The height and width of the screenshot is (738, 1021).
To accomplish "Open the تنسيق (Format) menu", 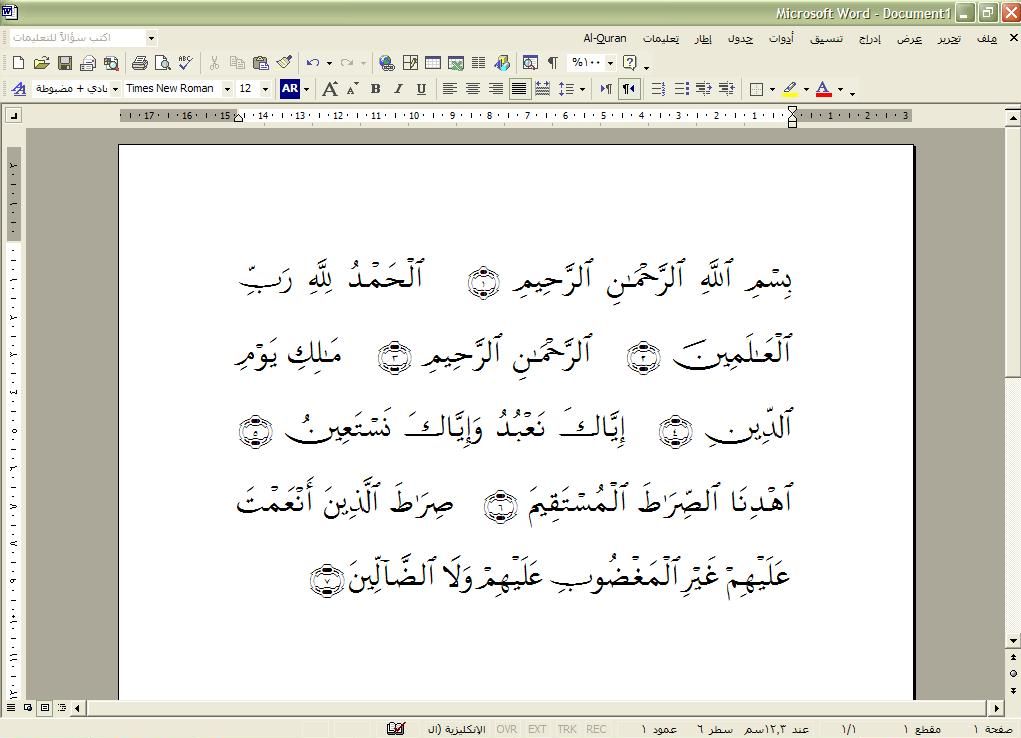I will 826,38.
